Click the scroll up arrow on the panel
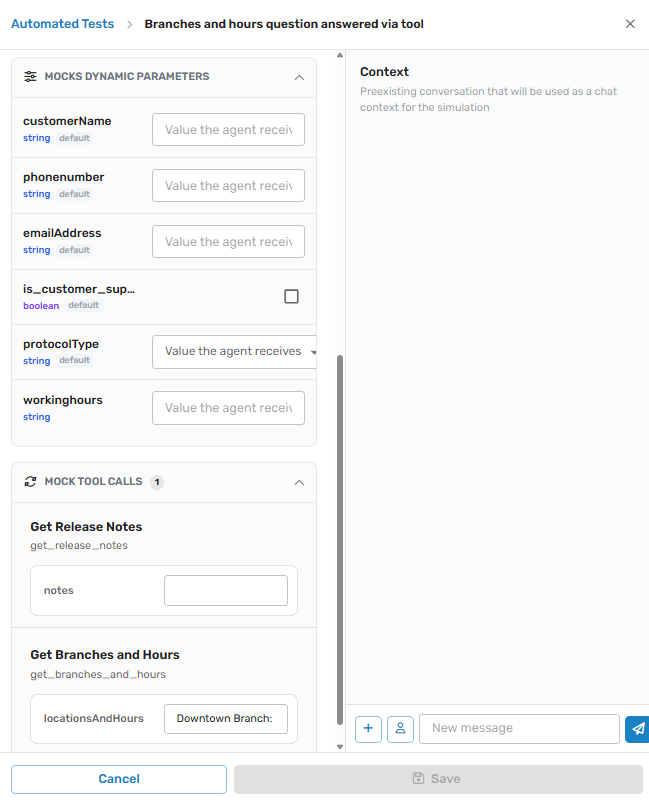The image size is (649, 802). coord(340,55)
